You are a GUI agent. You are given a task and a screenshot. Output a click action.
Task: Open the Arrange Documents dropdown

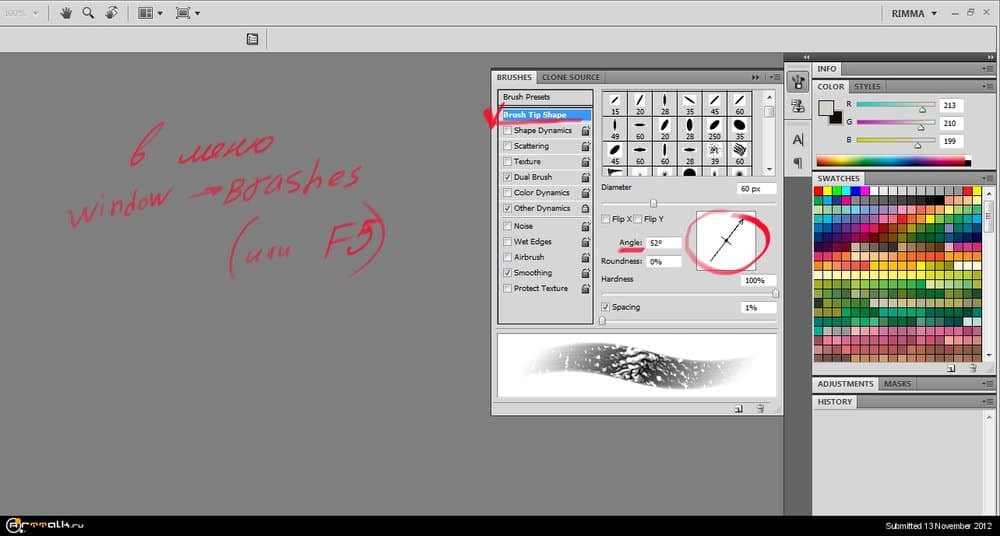pyautogui.click(x=150, y=13)
